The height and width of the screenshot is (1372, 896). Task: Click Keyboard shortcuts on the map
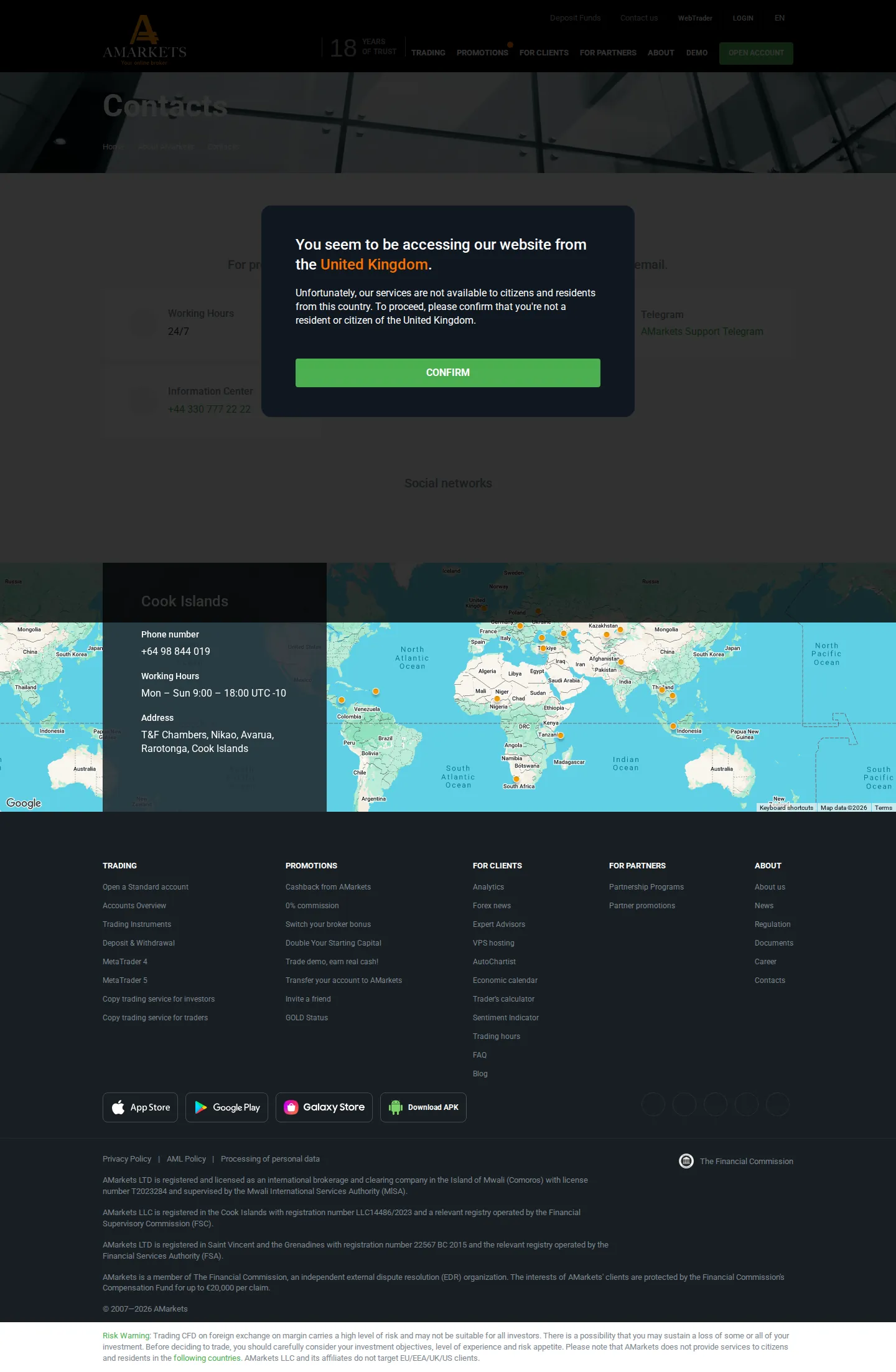coord(786,808)
